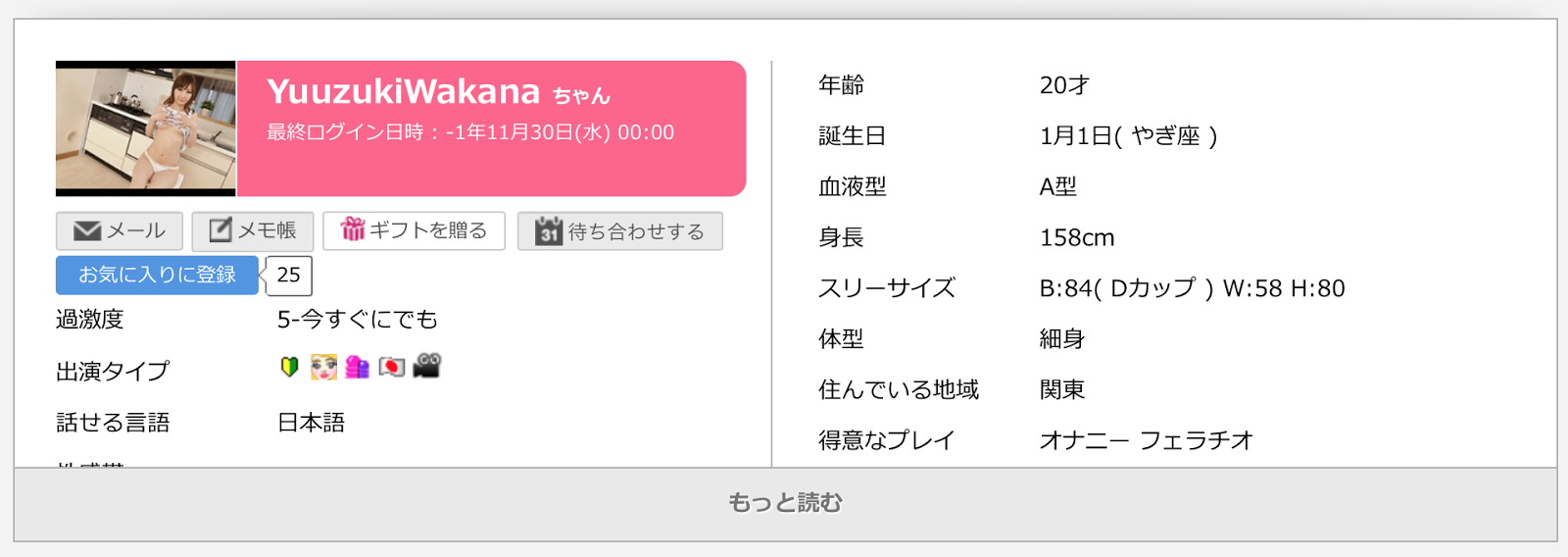
Task: Click the blonde face performer type icon
Action: [323, 367]
